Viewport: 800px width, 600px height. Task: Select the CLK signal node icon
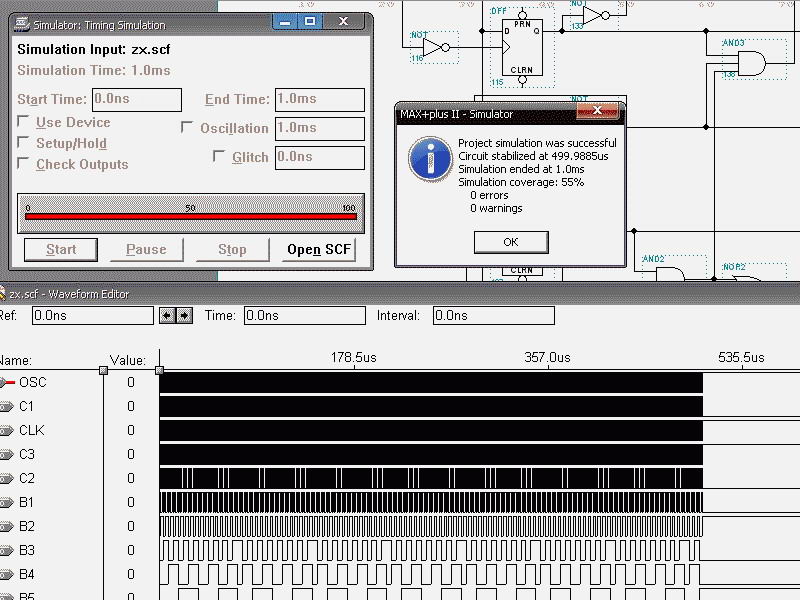(6, 430)
